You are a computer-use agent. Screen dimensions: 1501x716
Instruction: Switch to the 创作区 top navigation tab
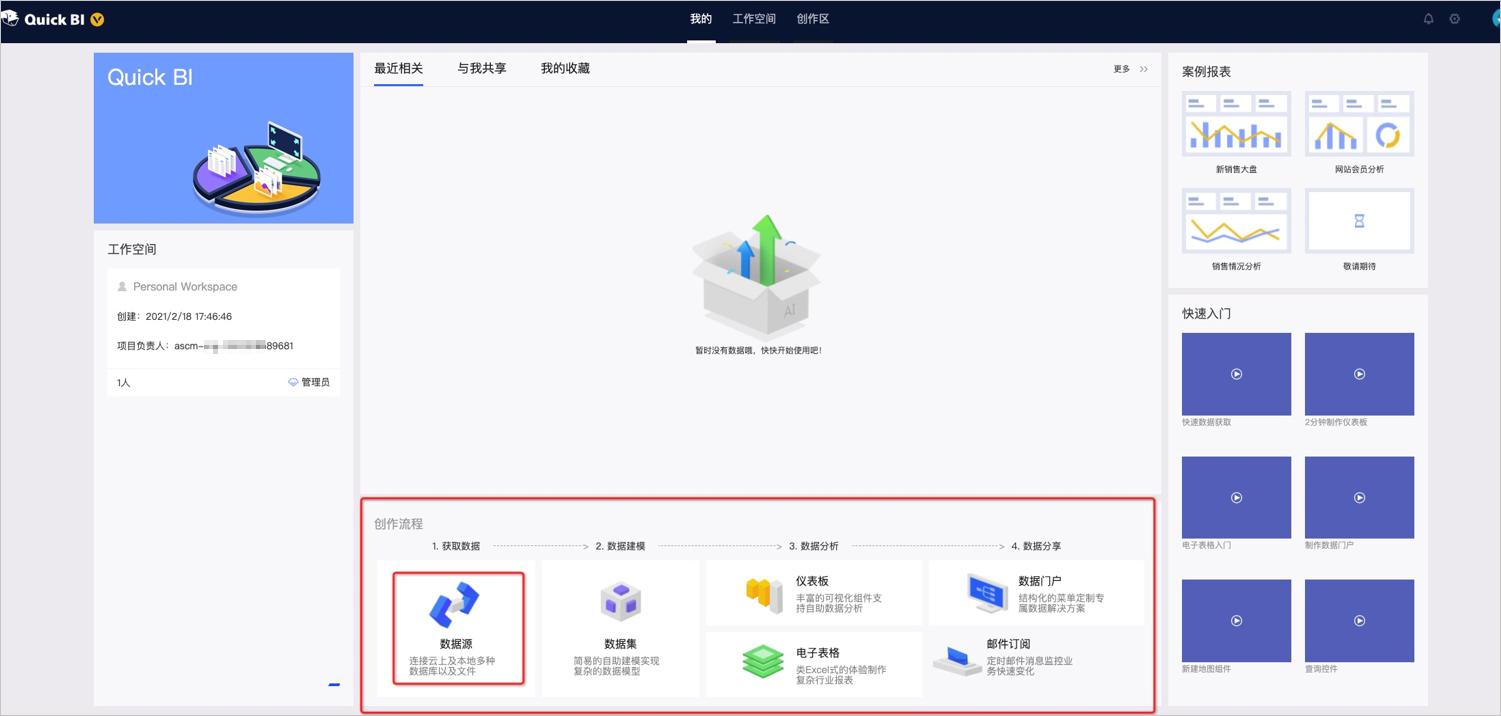[812, 19]
